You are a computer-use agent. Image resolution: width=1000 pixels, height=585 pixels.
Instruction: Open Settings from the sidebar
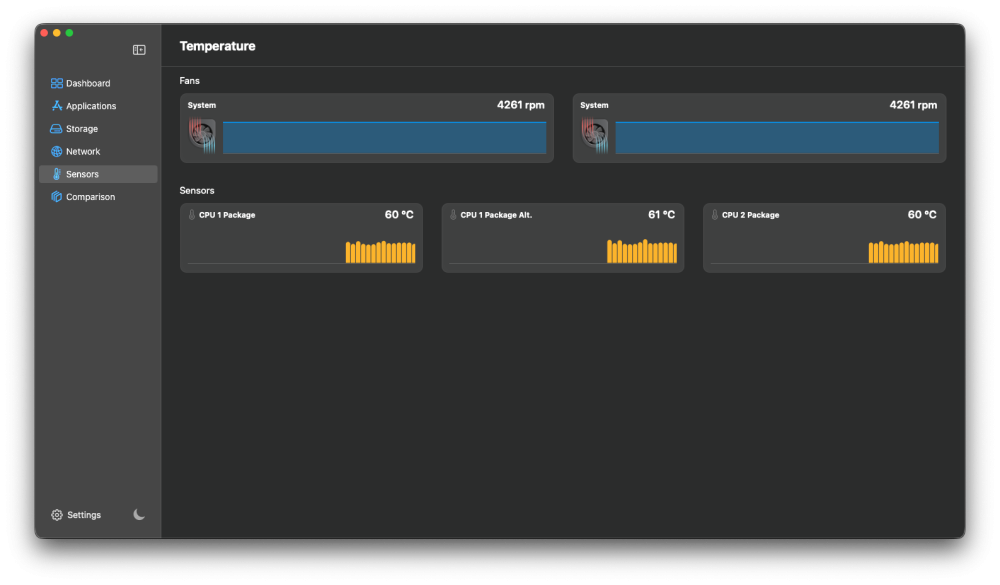point(76,515)
